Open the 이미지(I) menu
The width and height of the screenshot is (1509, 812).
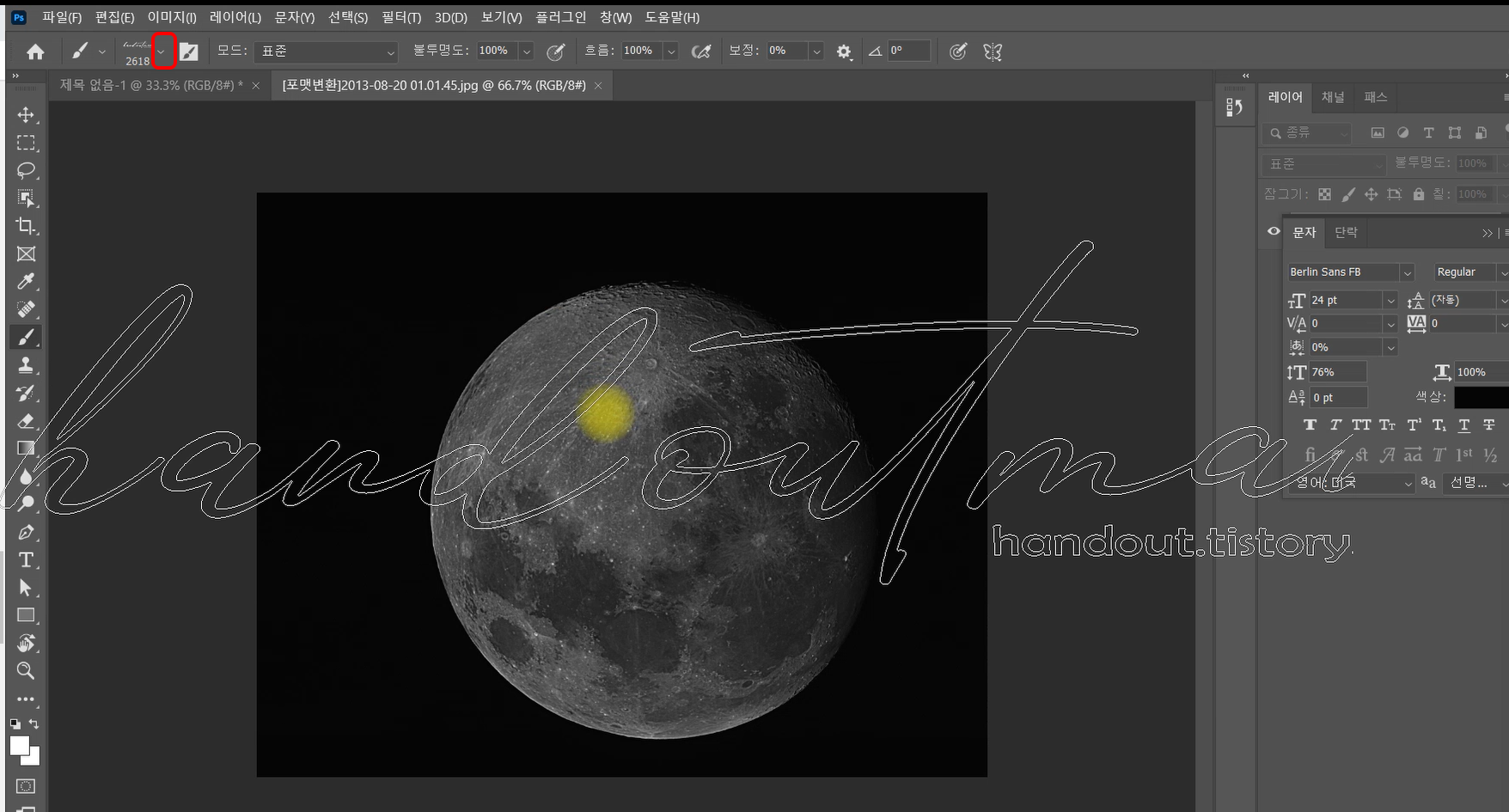click(172, 17)
